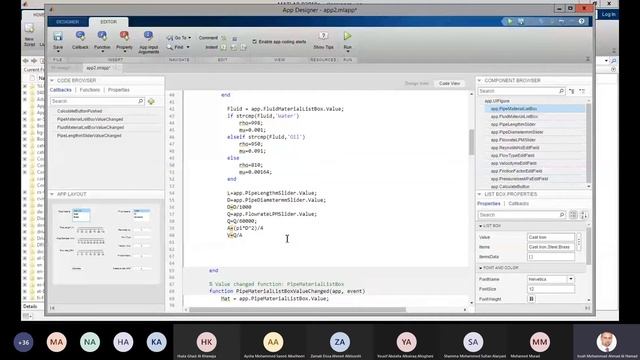Select participant tile HK
The height and width of the screenshot is (360, 640).
(207, 342)
